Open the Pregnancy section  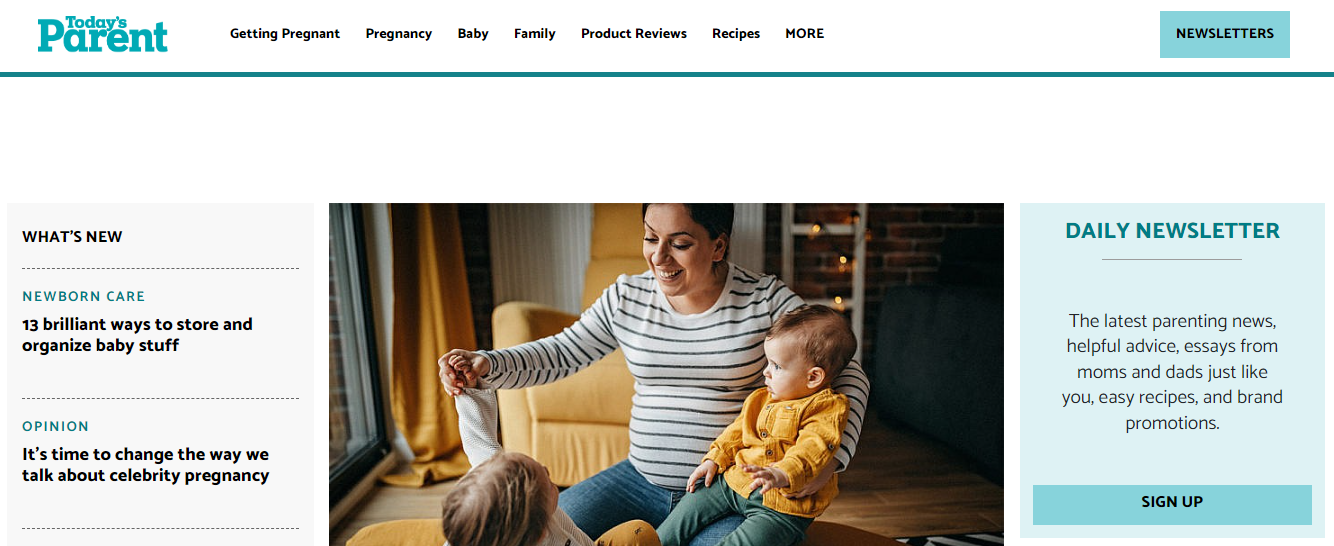(399, 34)
